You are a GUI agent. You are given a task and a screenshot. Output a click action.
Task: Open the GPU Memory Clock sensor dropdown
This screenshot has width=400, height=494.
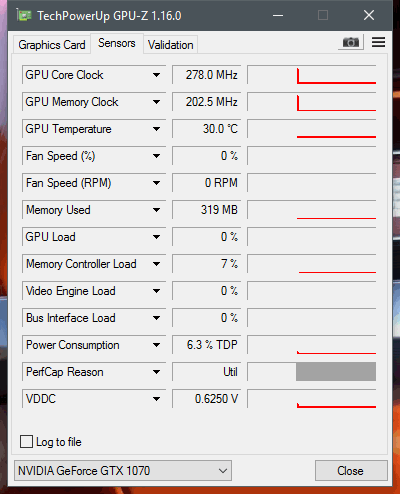[x=156, y=102]
